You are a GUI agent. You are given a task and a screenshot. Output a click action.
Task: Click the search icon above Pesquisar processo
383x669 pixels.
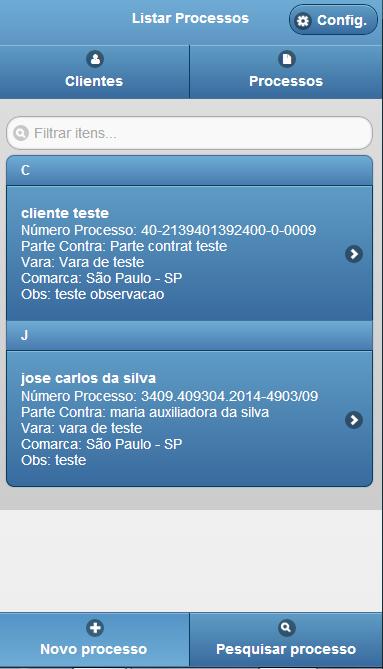[x=286, y=627]
